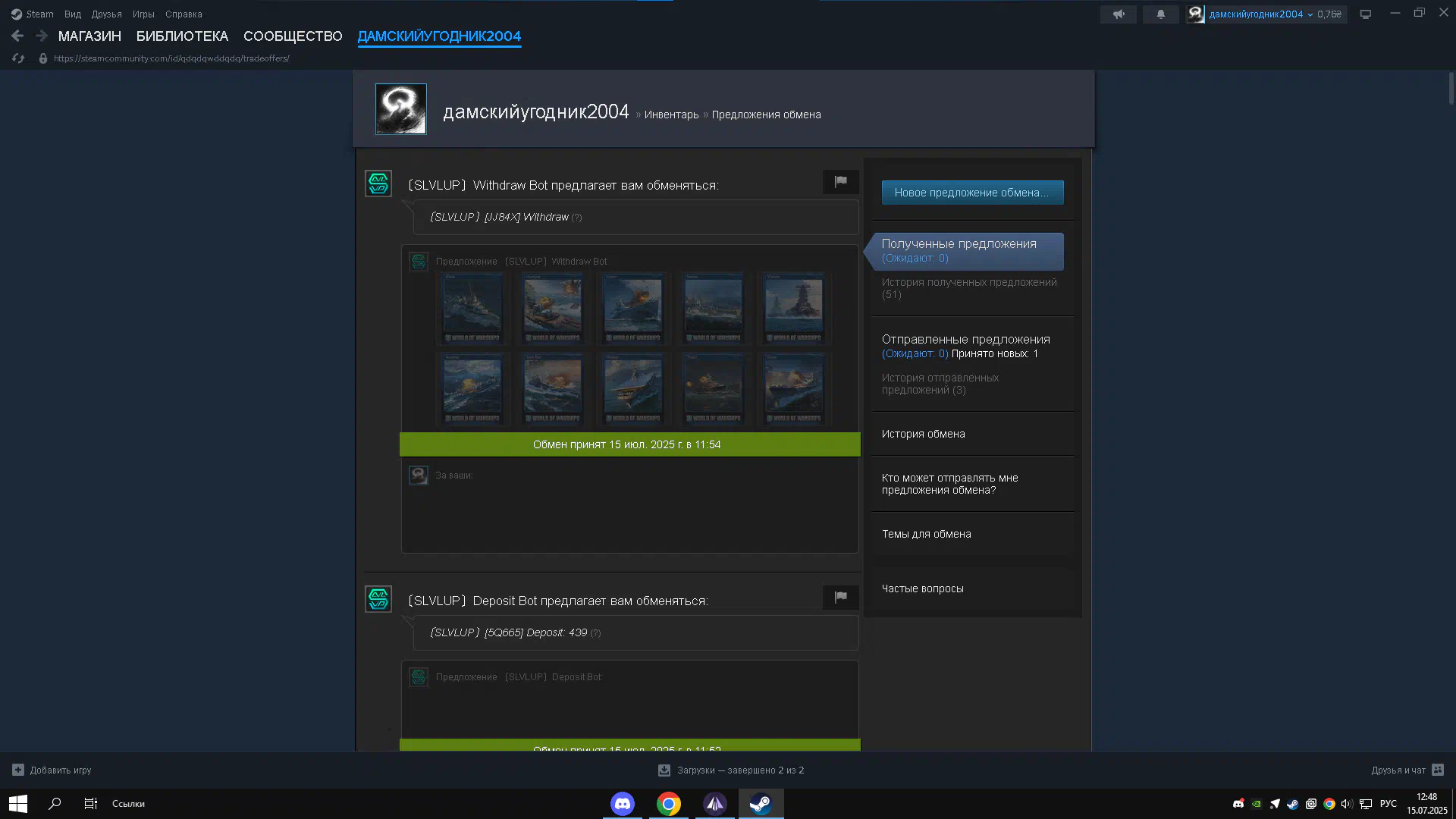Open История отправленных предложений (3)
1456x819 pixels.
940,384
